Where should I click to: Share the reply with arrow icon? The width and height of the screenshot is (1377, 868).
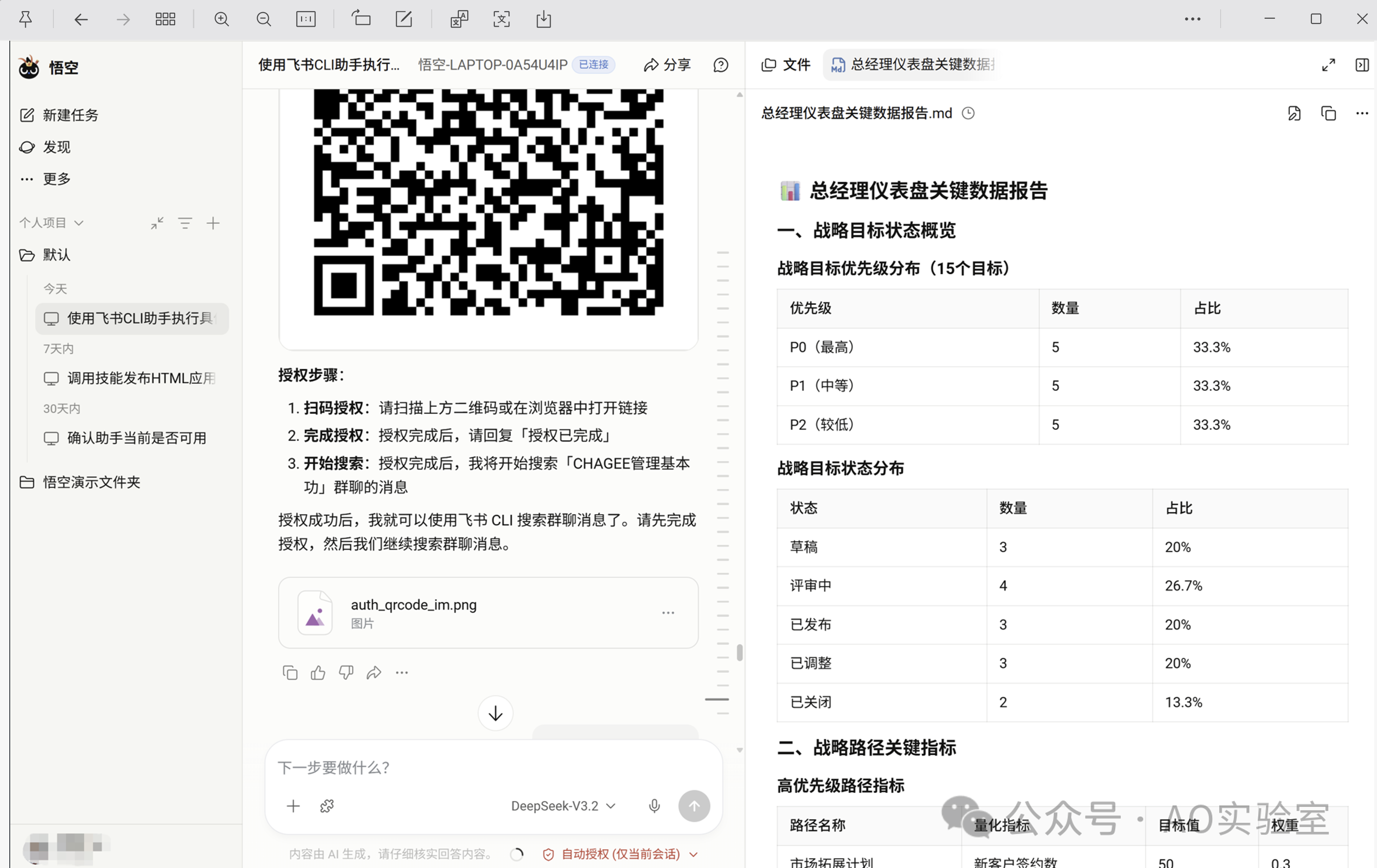[x=374, y=672]
